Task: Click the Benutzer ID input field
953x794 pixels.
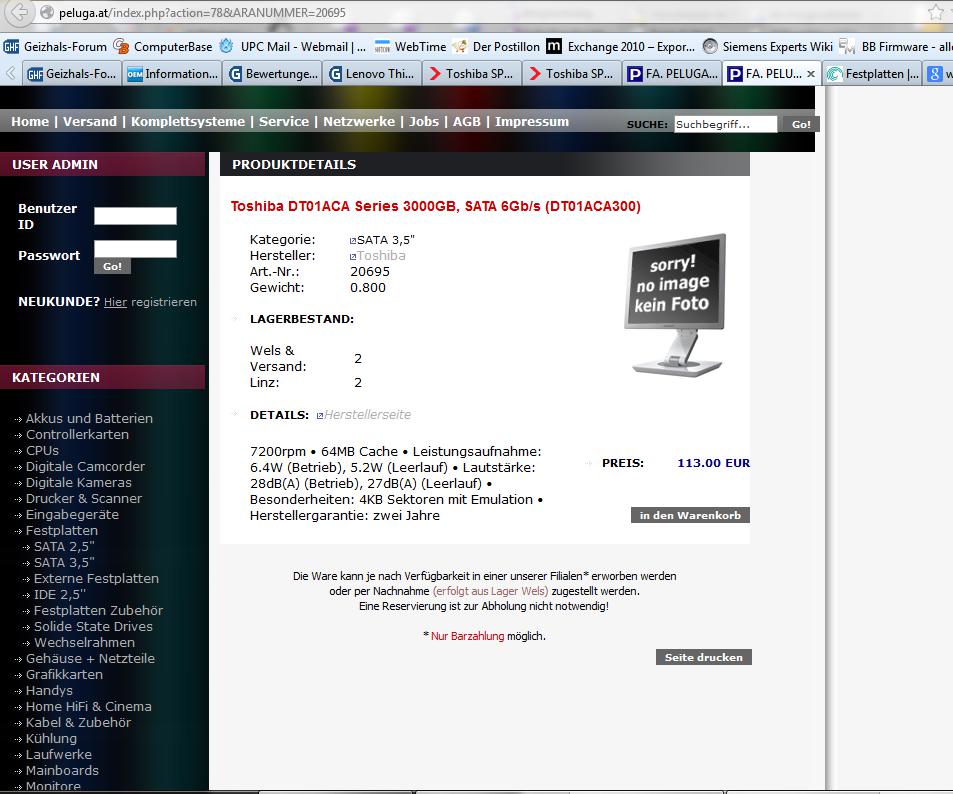Action: [136, 216]
